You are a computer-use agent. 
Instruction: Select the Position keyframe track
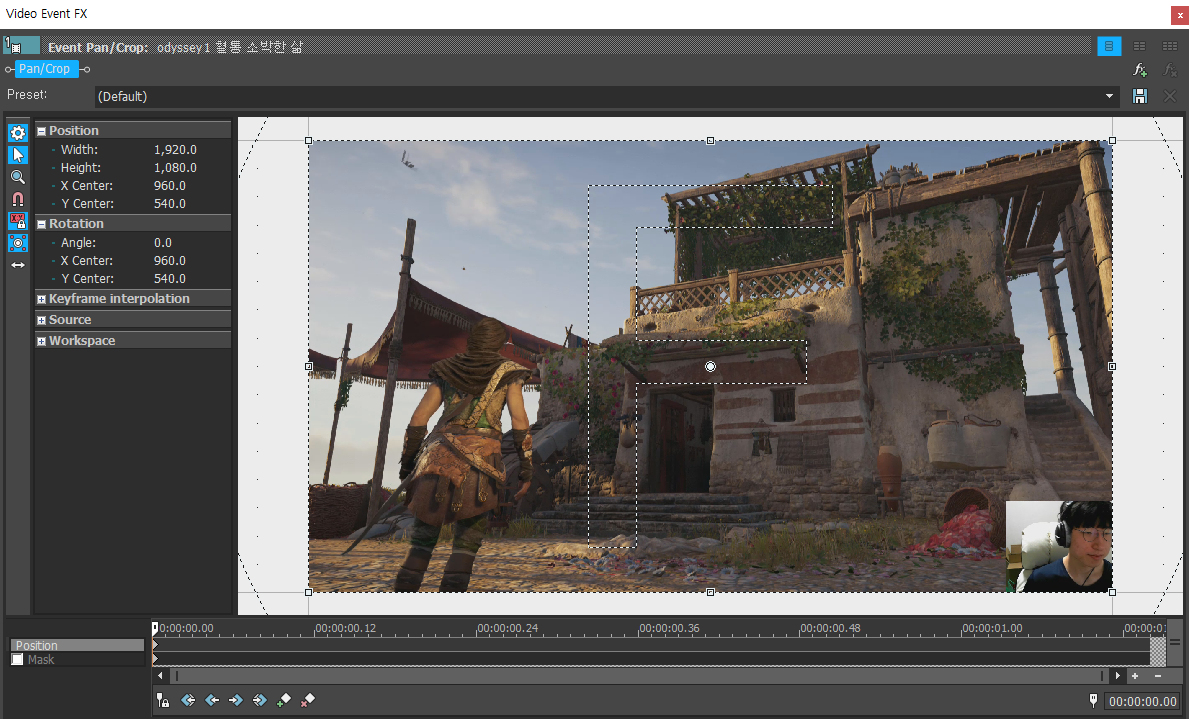pos(77,645)
